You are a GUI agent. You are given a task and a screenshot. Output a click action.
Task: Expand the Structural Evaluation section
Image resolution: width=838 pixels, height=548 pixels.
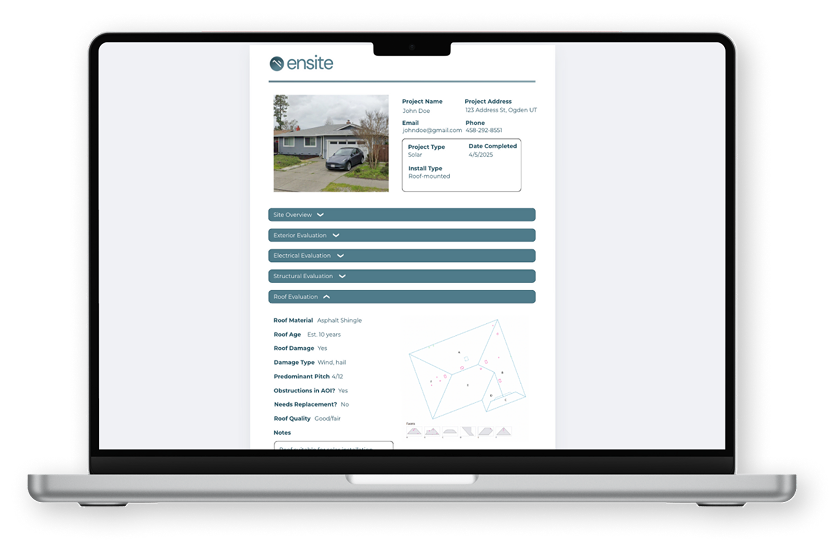coord(401,276)
